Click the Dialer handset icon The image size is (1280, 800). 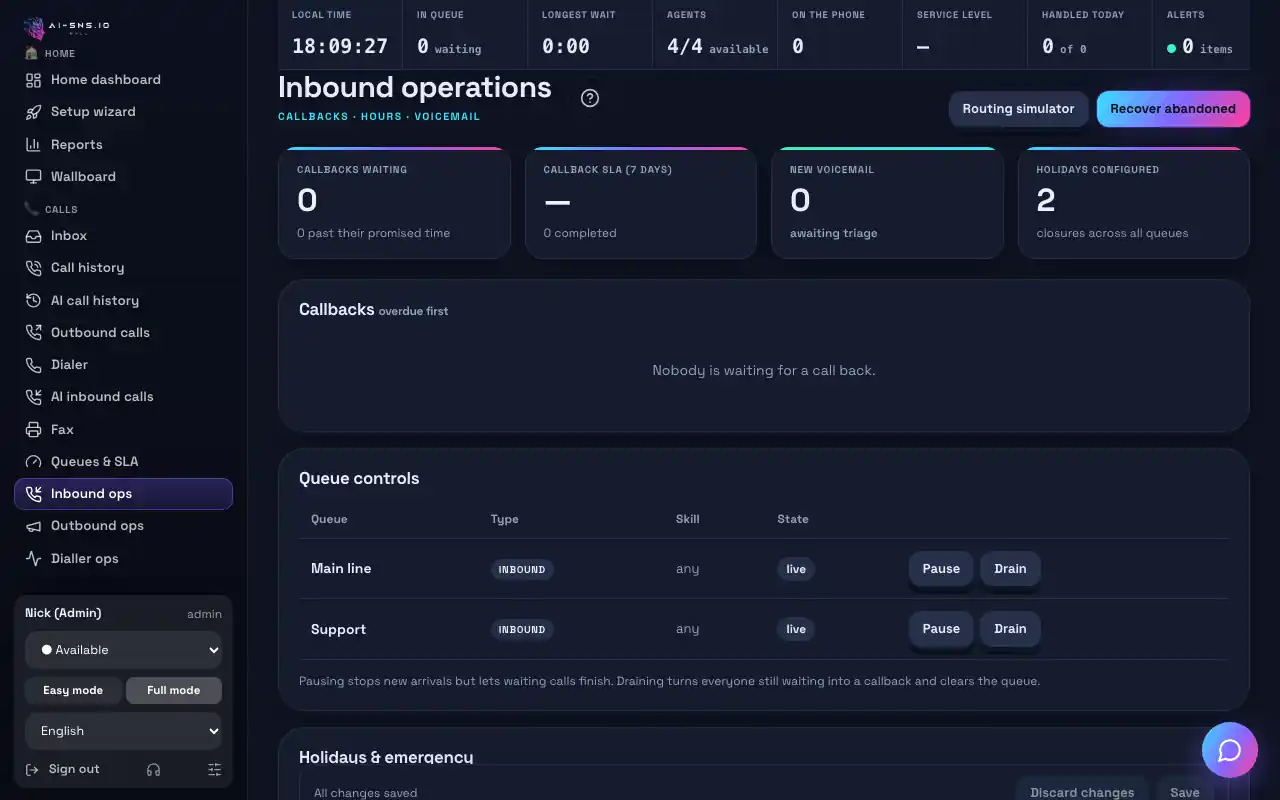[33, 365]
